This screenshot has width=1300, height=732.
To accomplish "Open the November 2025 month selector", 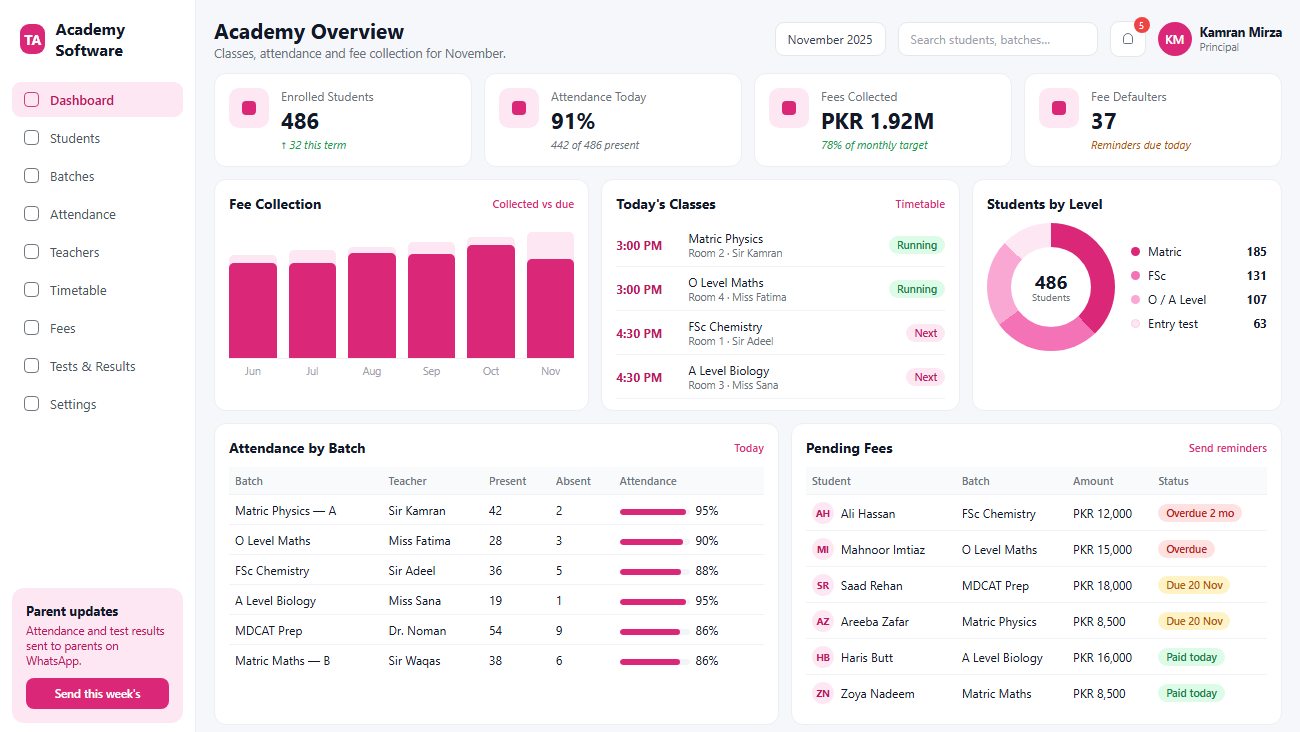I will point(830,39).
